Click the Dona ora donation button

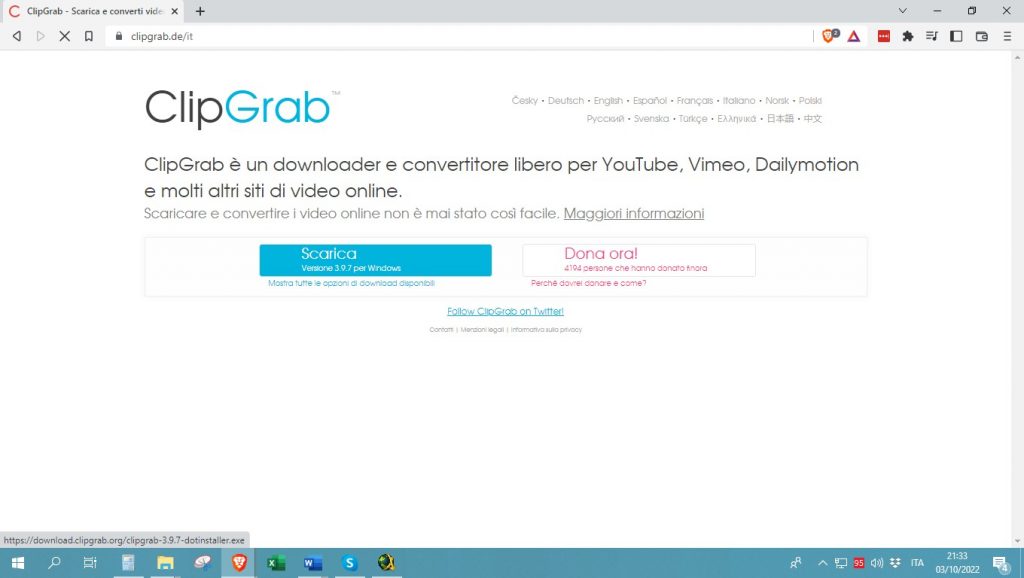click(638, 259)
